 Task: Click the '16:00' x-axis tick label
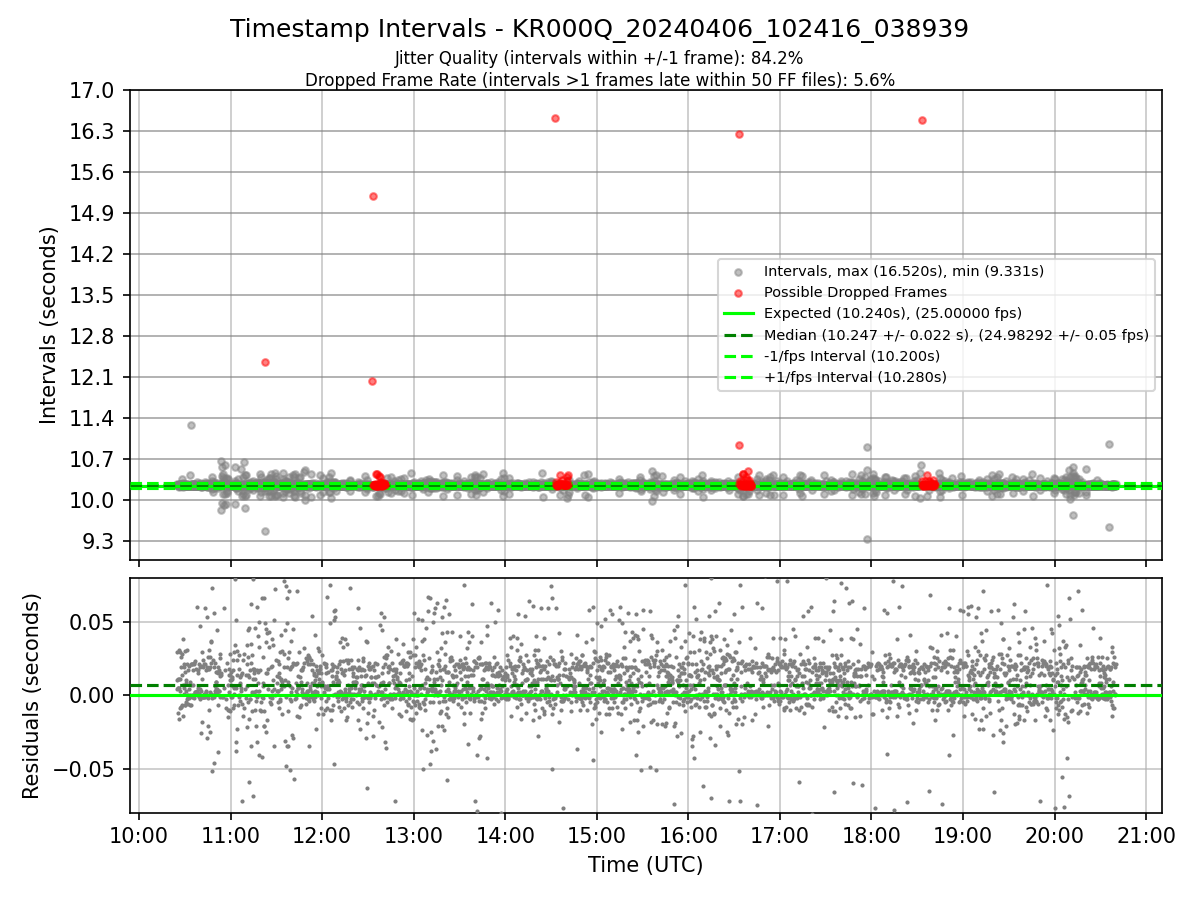pyautogui.click(x=687, y=836)
